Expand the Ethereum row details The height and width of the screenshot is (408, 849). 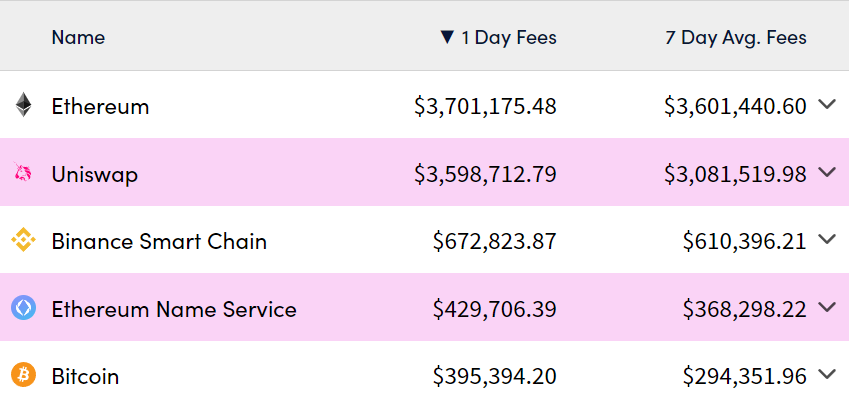click(826, 104)
